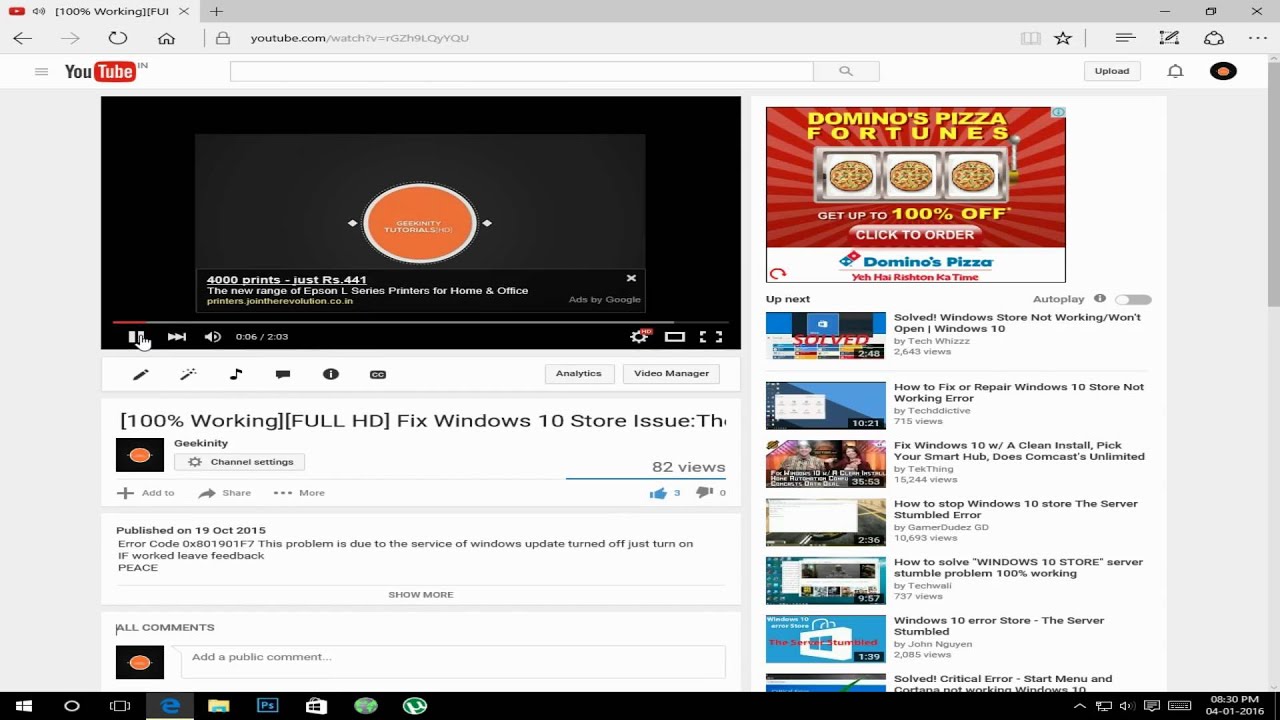1280x720 pixels.
Task: Open Cards info circle icon
Action: pos(331,374)
